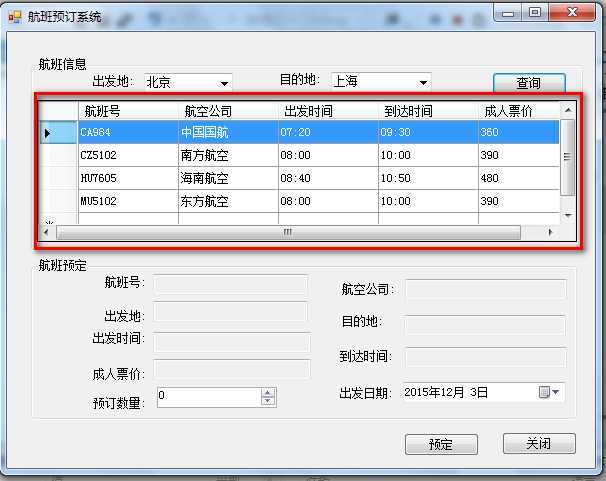Click the 航空公司 column header
This screenshot has width=606, height=481.
228,111
